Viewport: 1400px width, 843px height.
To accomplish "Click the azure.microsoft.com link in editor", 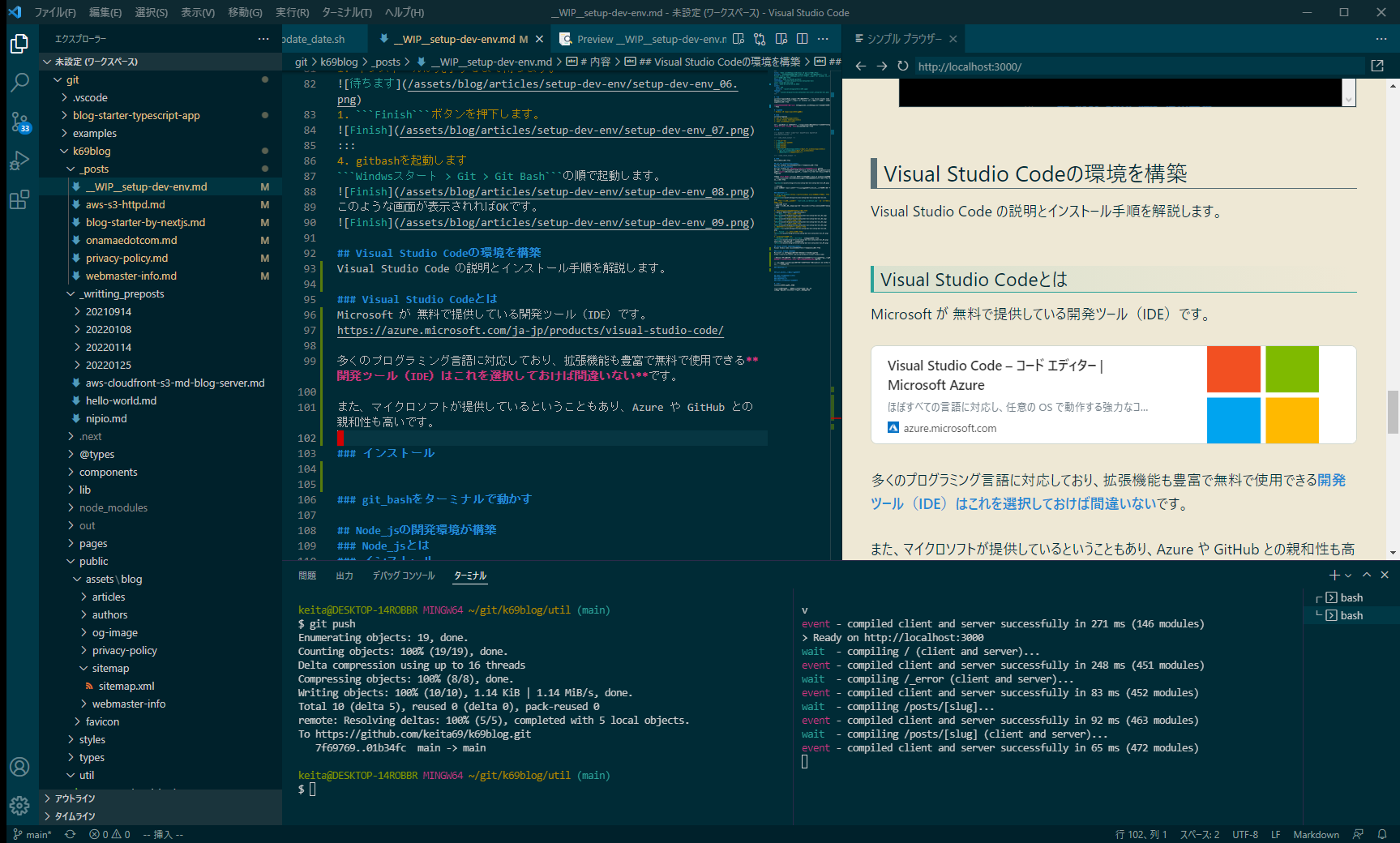I will [530, 330].
